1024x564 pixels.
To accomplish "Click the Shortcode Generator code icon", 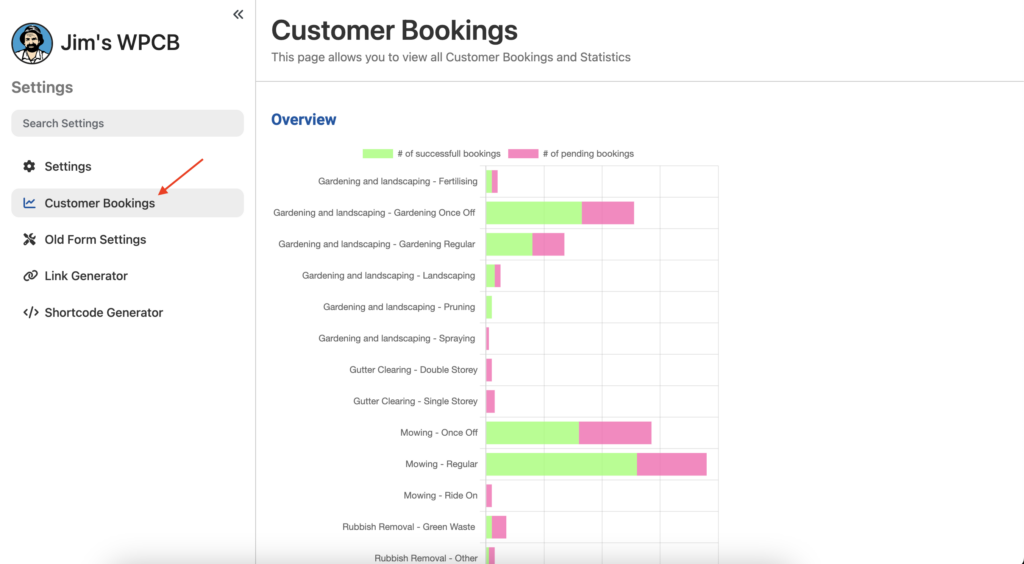I will pyautogui.click(x=29, y=313).
